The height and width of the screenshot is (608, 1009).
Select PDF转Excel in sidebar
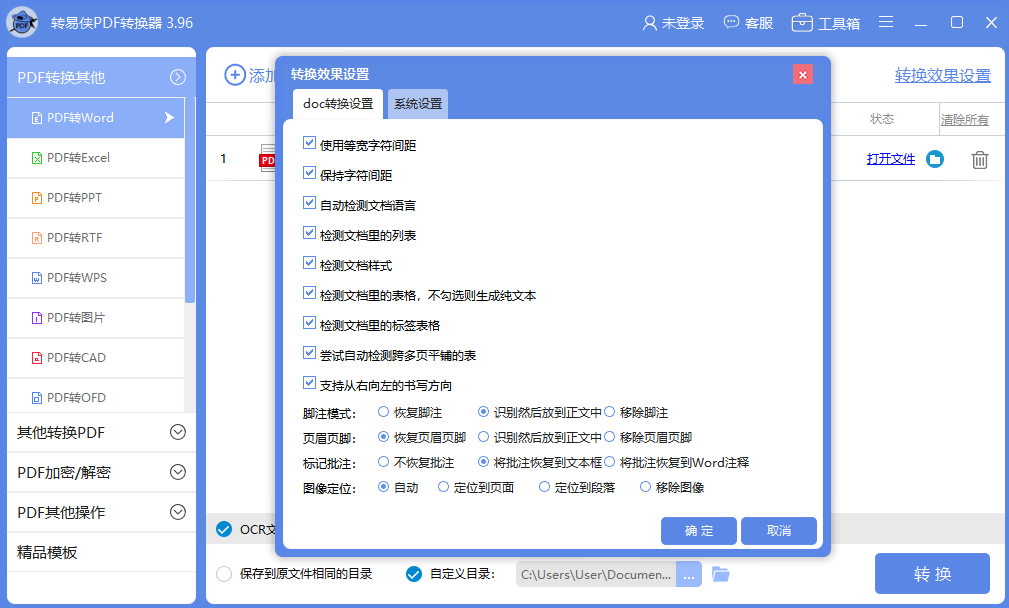pyautogui.click(x=78, y=157)
